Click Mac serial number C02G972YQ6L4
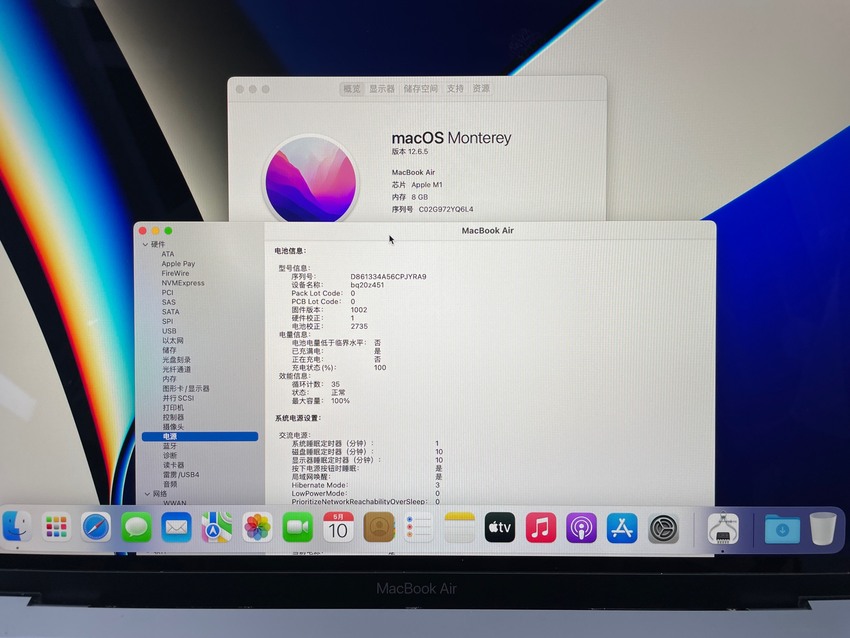Screen dimensions: 850x638 (x=446, y=209)
